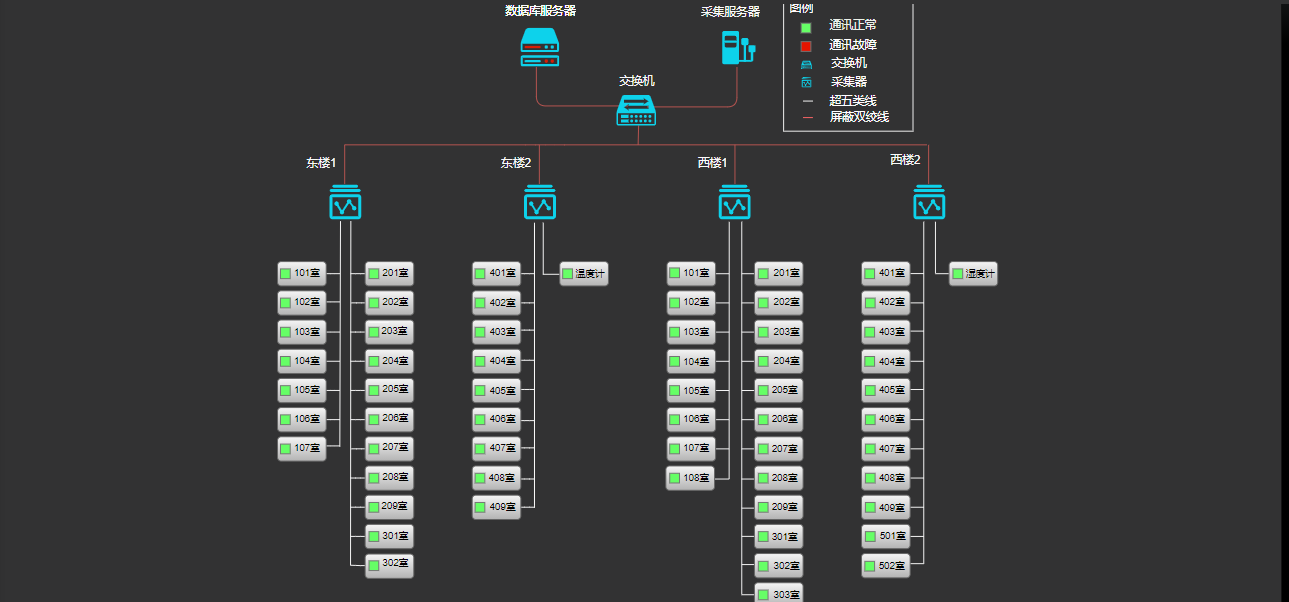Select room 101室 under 东楼1
Viewport: 1289px width, 602px height.
click(302, 273)
